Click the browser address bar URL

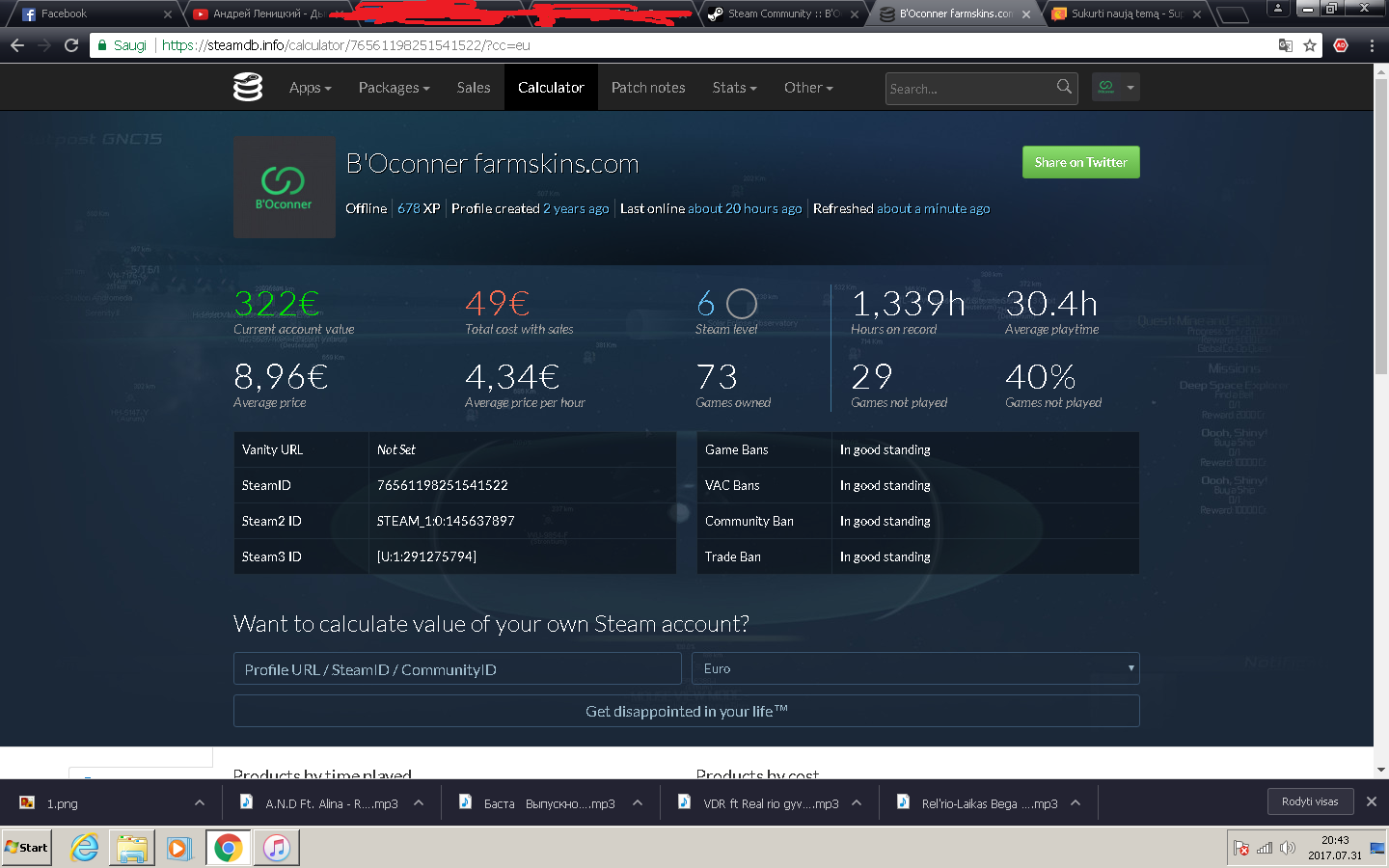346,45
